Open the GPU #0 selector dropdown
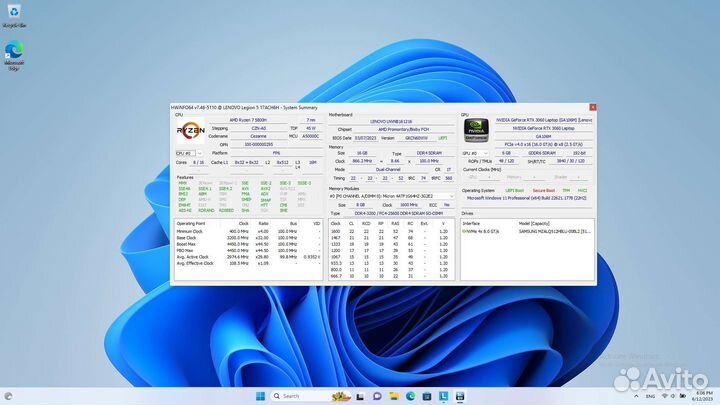720x405 pixels. [475, 153]
